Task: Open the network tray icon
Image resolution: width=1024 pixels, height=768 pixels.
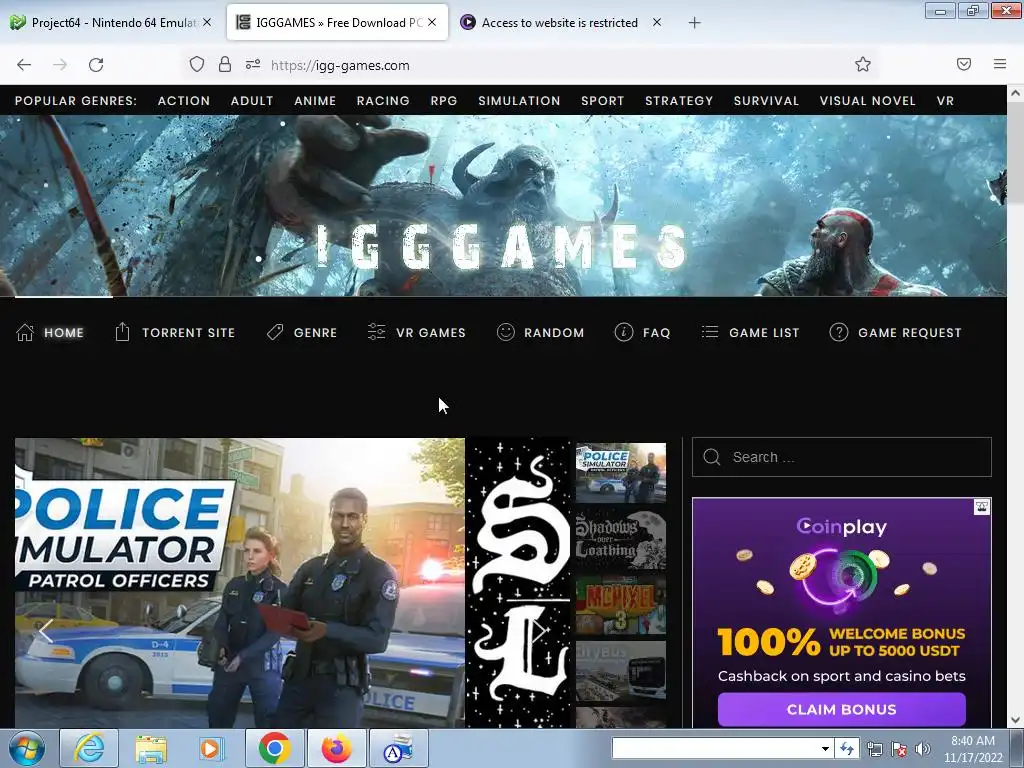Action: tap(874, 749)
